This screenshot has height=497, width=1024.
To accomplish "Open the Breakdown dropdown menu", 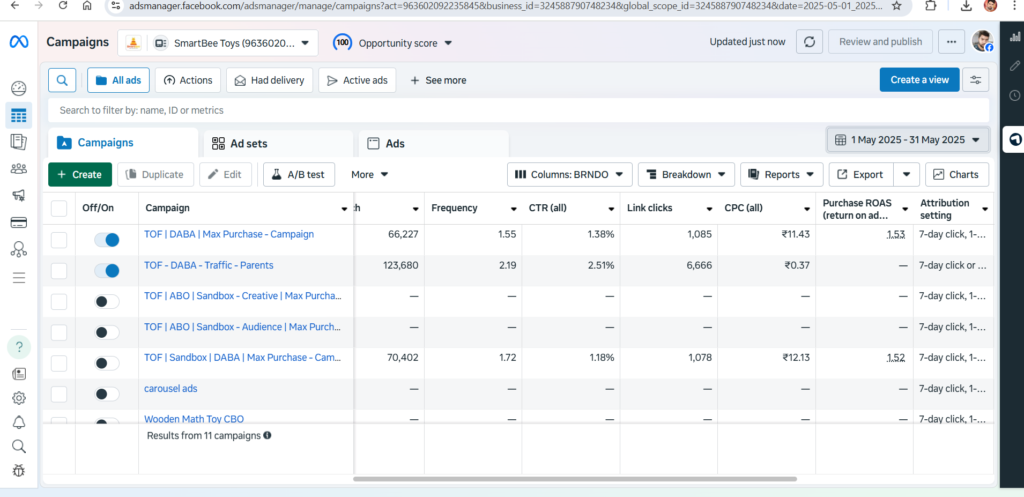I will pyautogui.click(x=686, y=175).
